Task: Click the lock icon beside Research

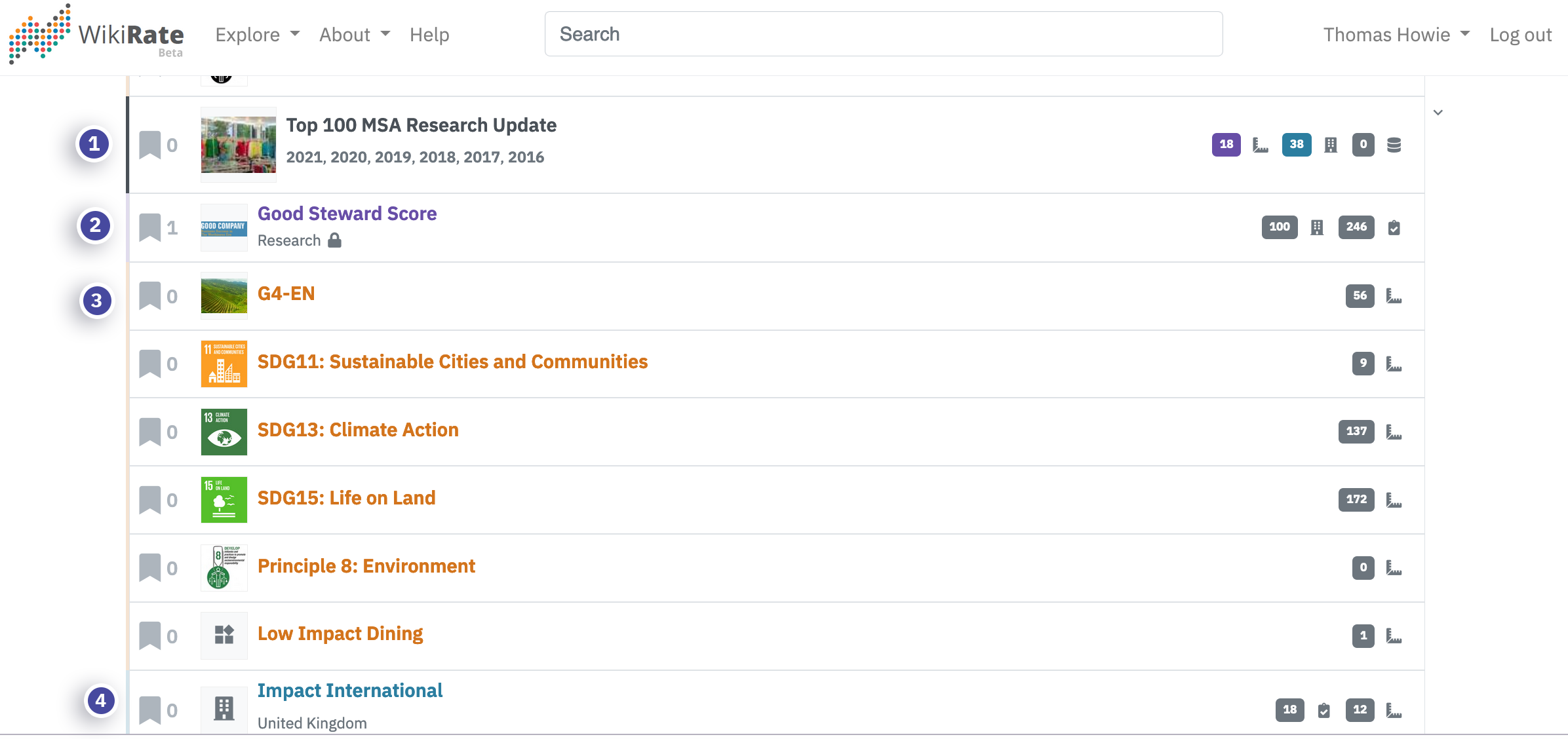Action: click(335, 240)
